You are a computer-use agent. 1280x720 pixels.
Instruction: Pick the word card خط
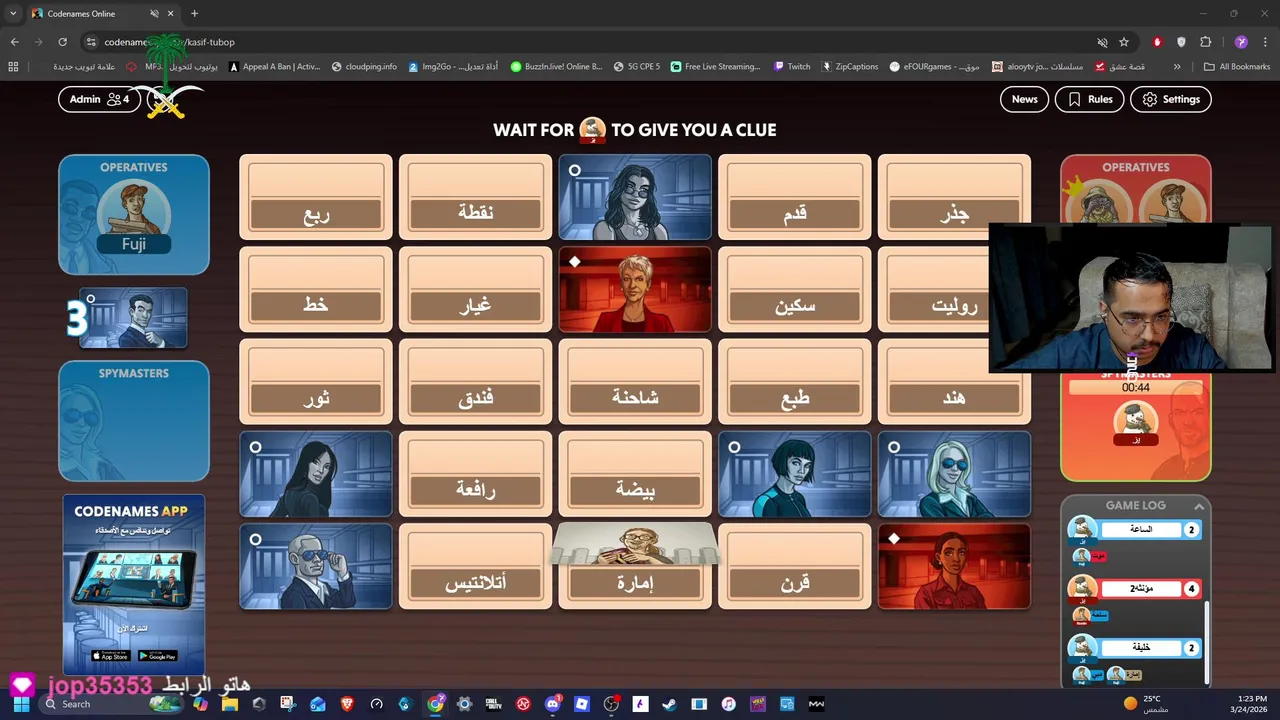(316, 289)
